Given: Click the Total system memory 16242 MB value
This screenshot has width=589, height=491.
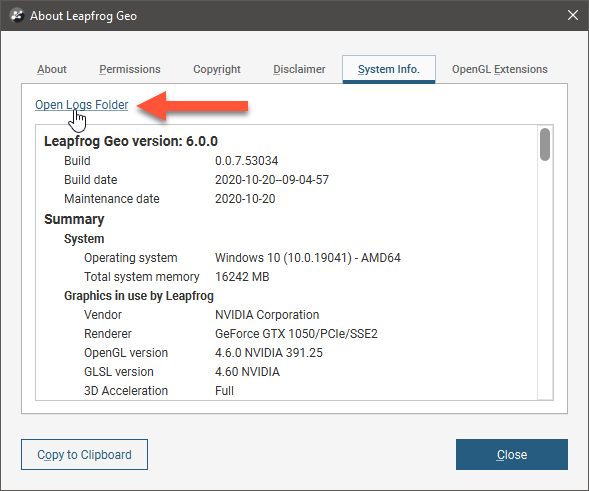Looking at the screenshot, I should coord(242,277).
